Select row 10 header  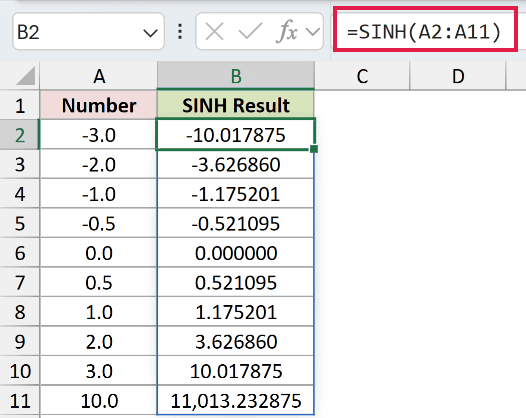tap(19, 371)
